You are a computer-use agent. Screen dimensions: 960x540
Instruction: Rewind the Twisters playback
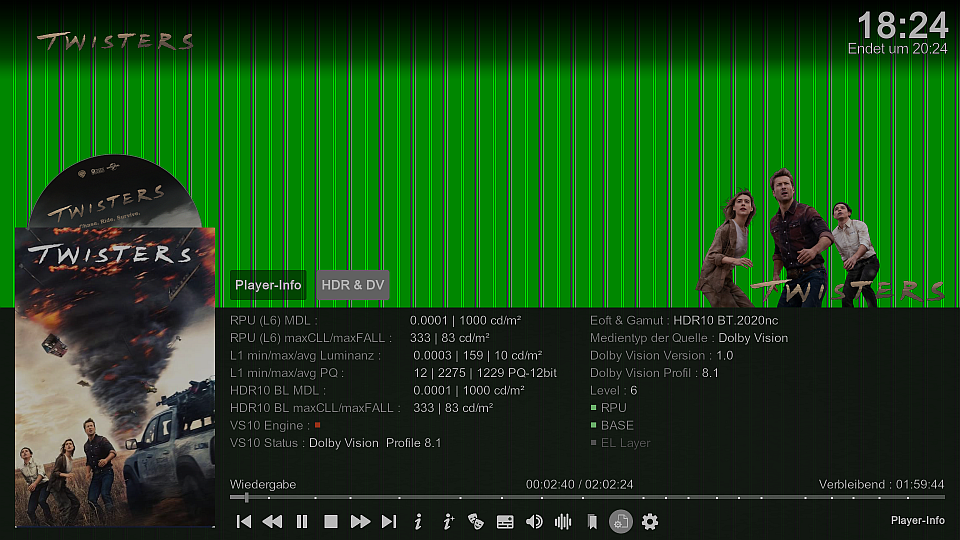272,522
